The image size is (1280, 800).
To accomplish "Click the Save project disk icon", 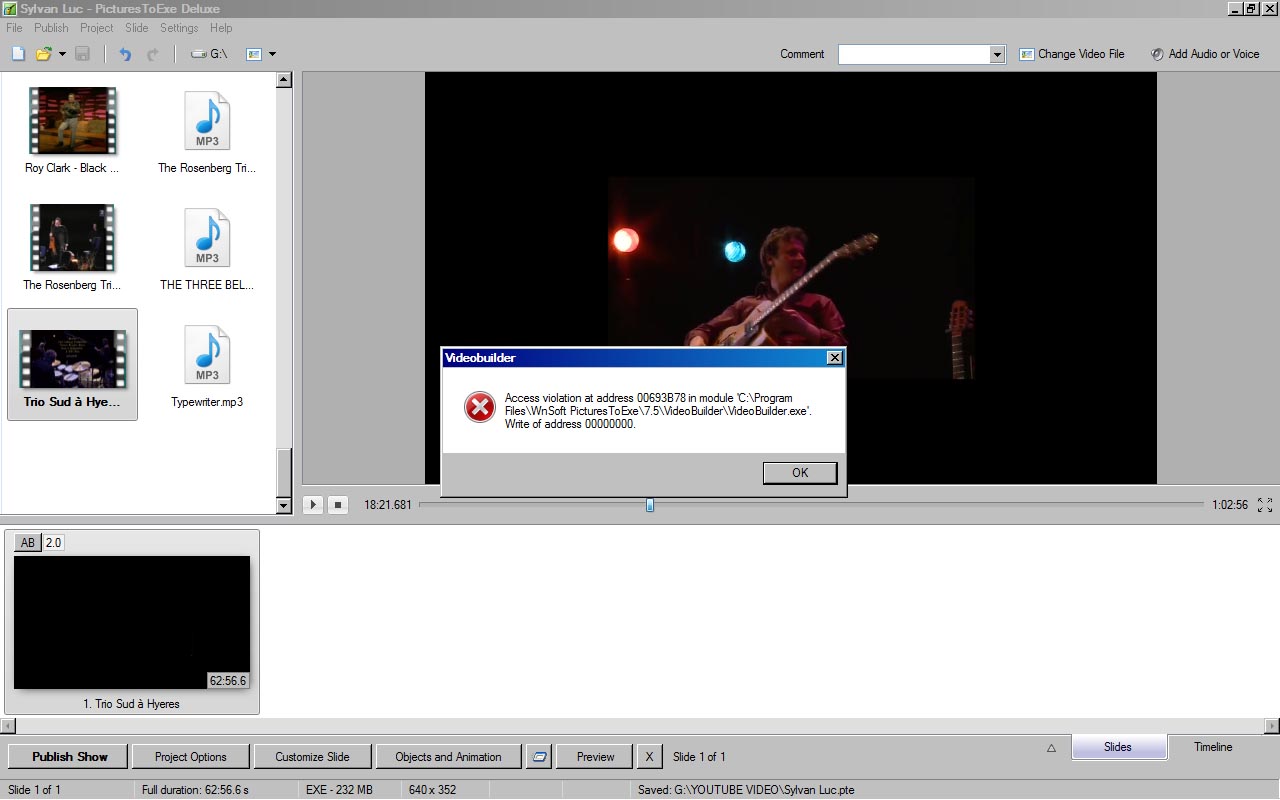I will [x=83, y=54].
